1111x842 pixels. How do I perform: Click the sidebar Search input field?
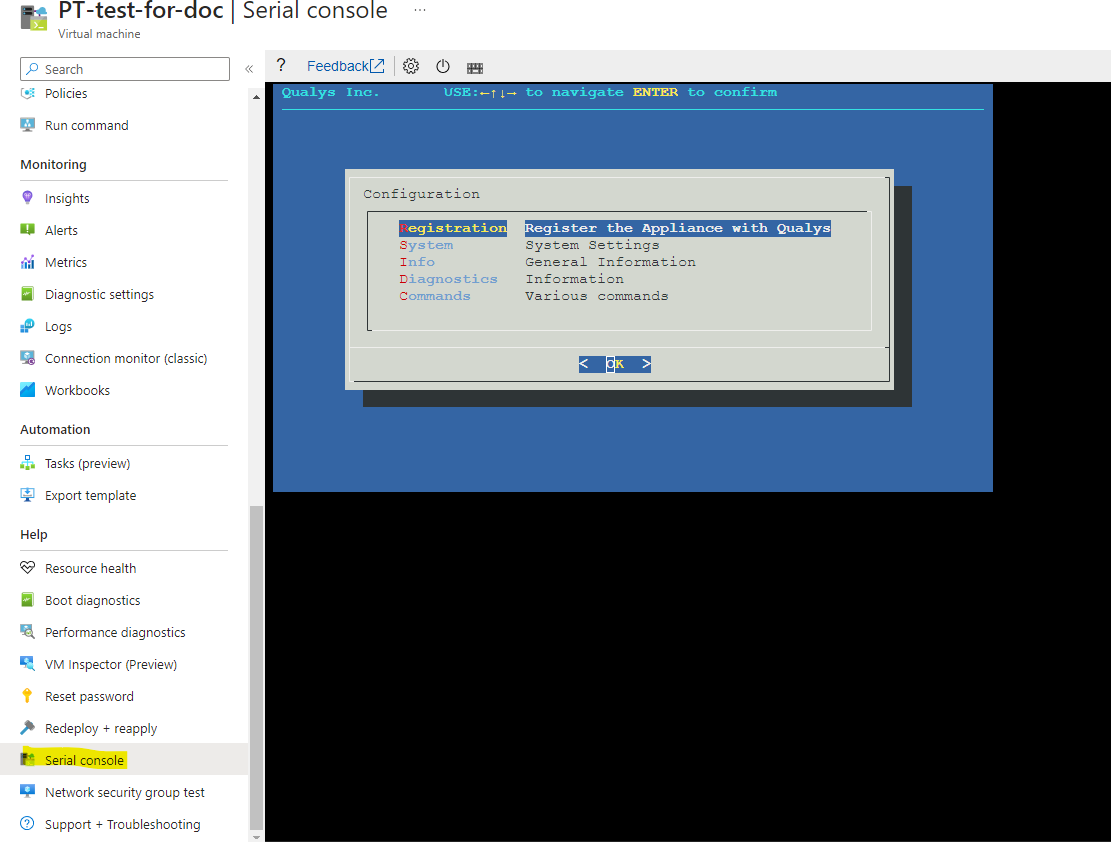coord(125,69)
